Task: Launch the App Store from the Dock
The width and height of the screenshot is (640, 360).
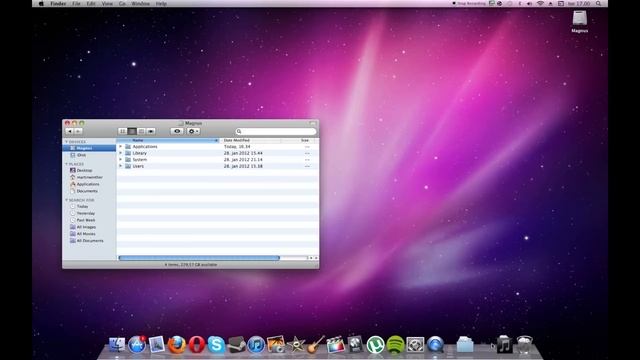Action: [x=137, y=345]
